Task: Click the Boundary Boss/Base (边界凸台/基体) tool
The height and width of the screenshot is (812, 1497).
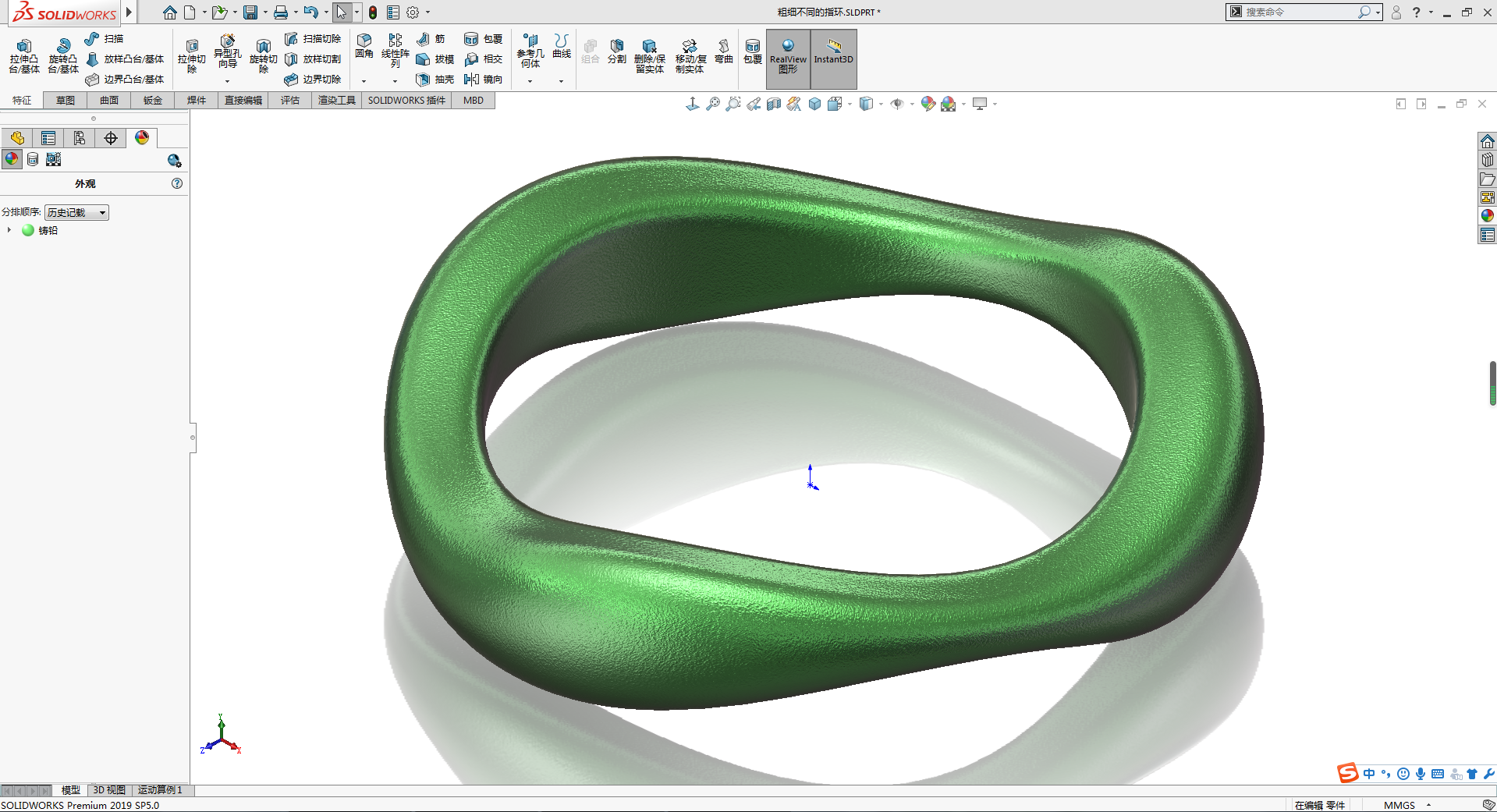Action: click(125, 80)
